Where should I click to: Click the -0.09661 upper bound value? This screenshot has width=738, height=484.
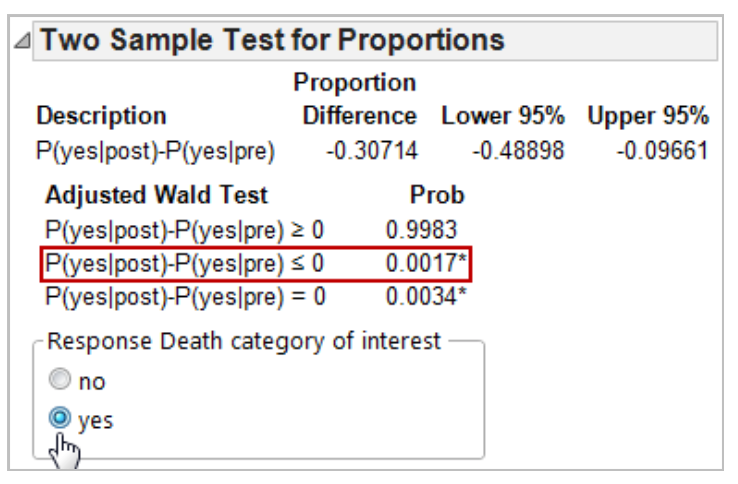point(662,151)
